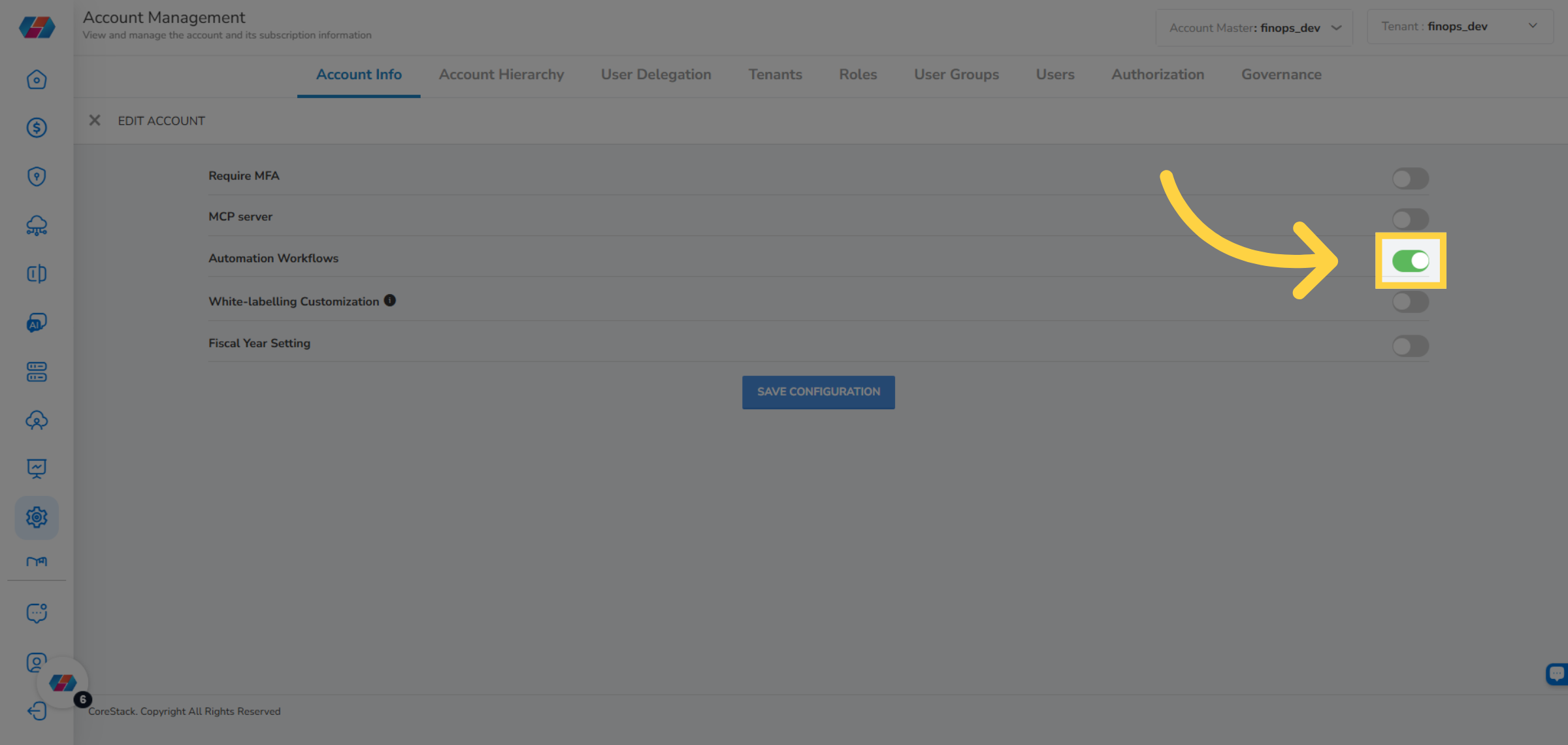Close the Edit Account panel

95,120
